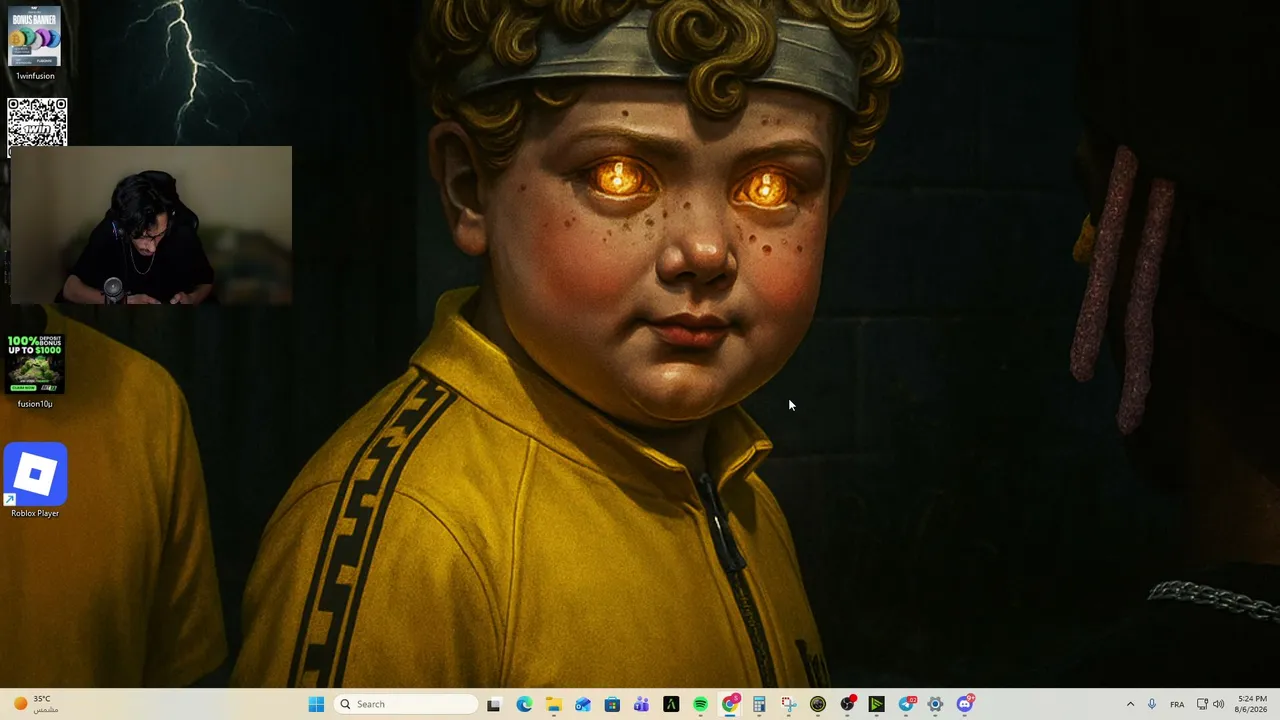Image resolution: width=1280 pixels, height=720 pixels.
Task: Open the green play-arrow app on taskbar
Action: 876,704
